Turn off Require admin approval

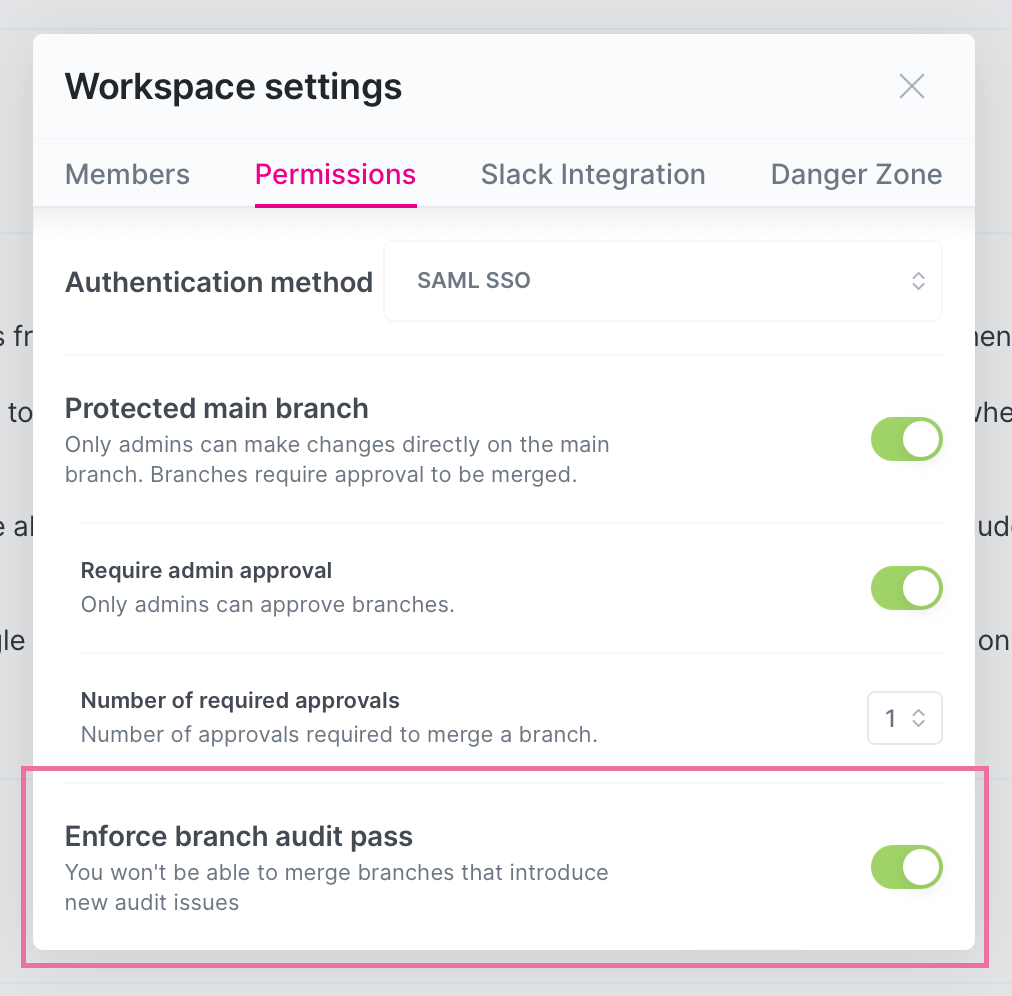906,588
